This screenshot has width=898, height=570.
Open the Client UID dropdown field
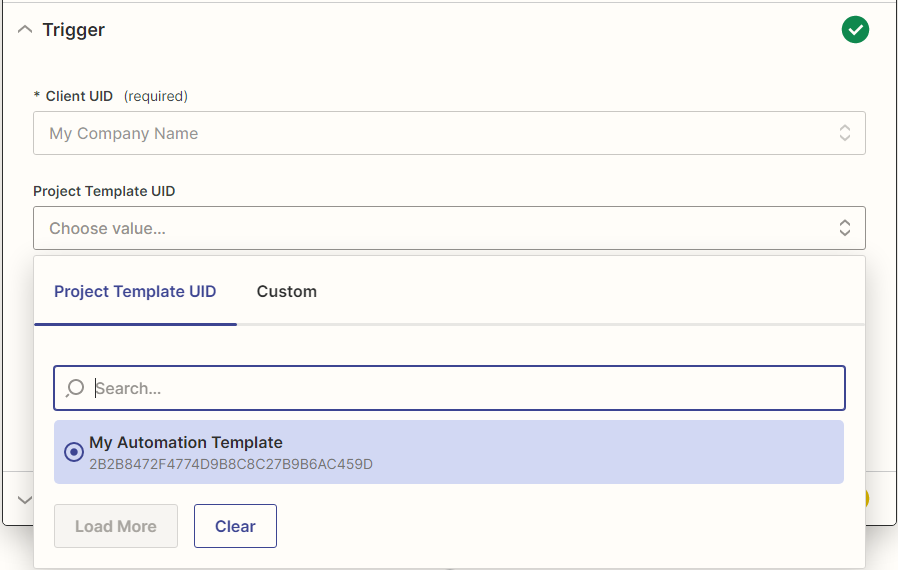click(430, 133)
